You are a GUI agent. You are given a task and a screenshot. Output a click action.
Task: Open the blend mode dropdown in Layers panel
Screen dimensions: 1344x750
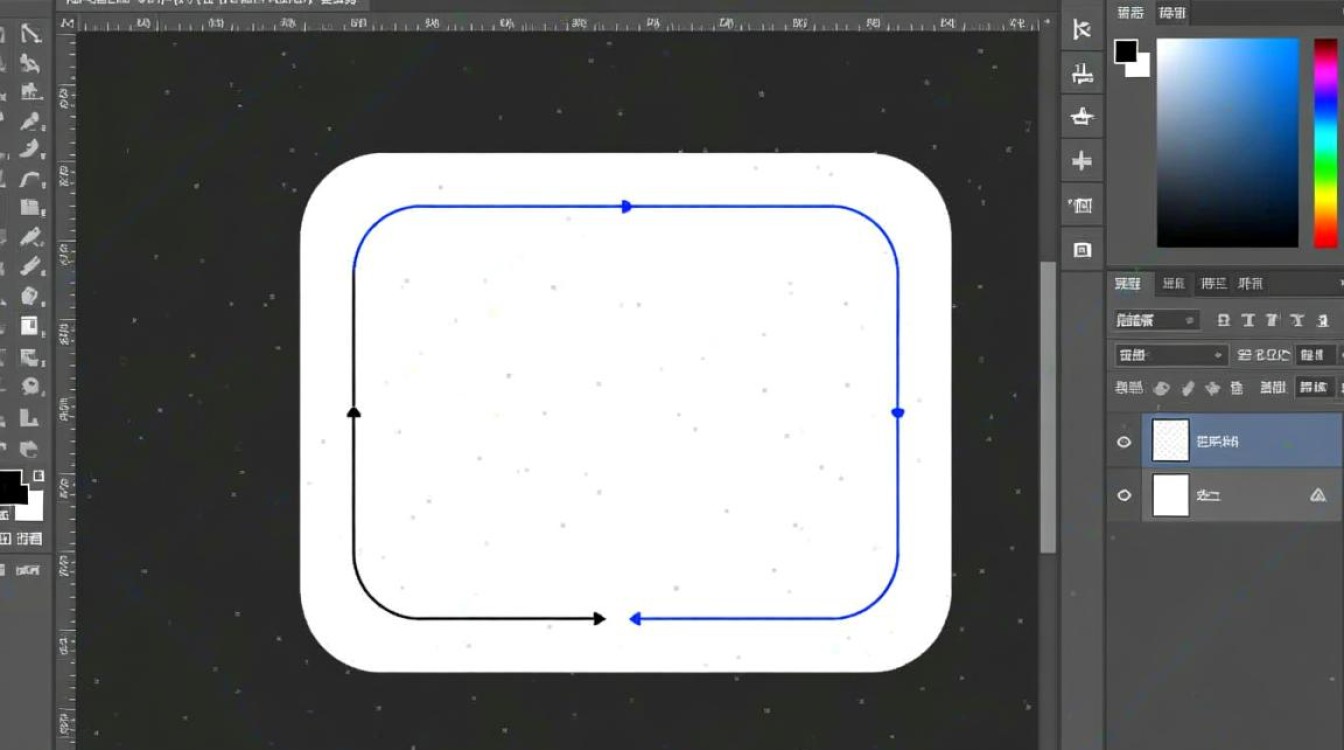tap(1168, 354)
